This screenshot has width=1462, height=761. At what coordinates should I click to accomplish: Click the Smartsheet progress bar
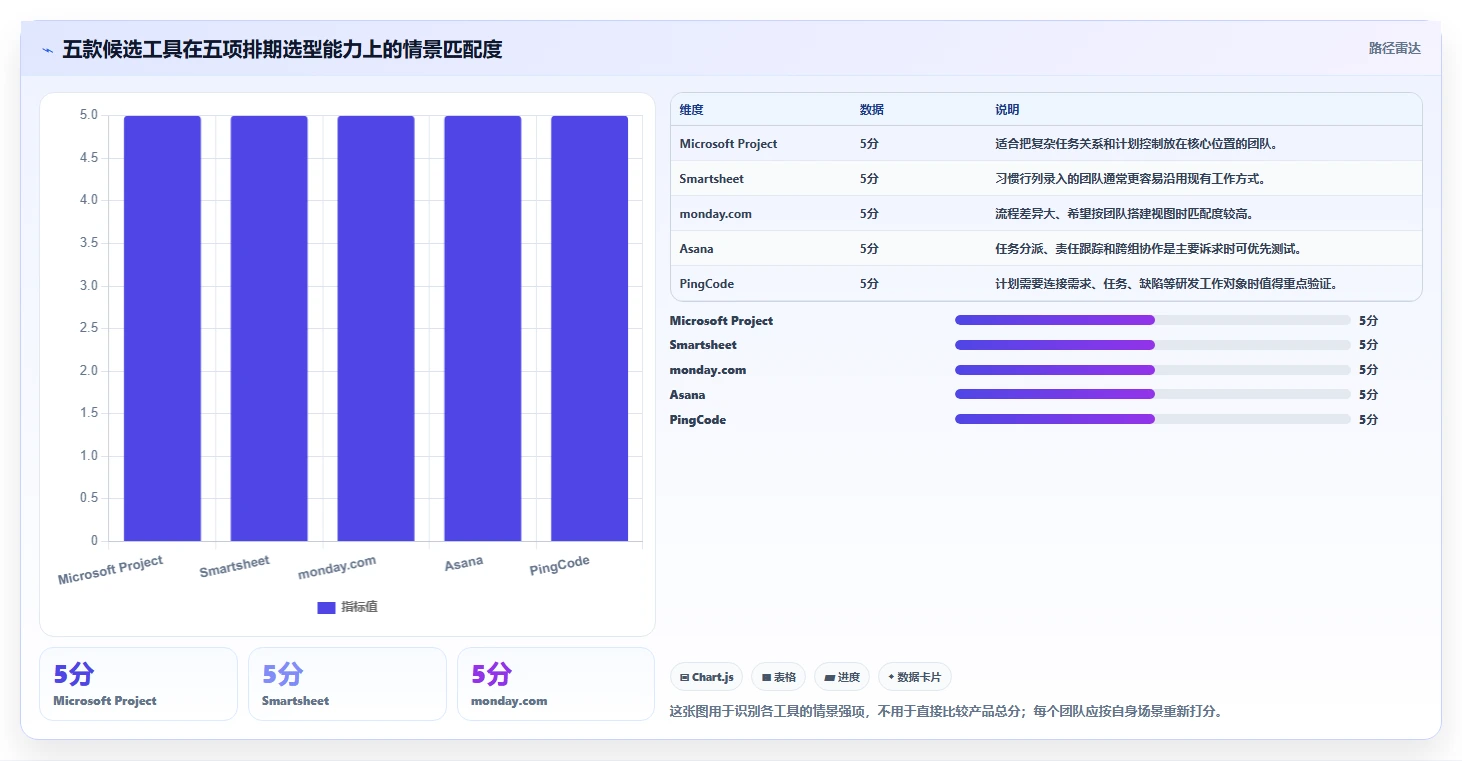1152,345
